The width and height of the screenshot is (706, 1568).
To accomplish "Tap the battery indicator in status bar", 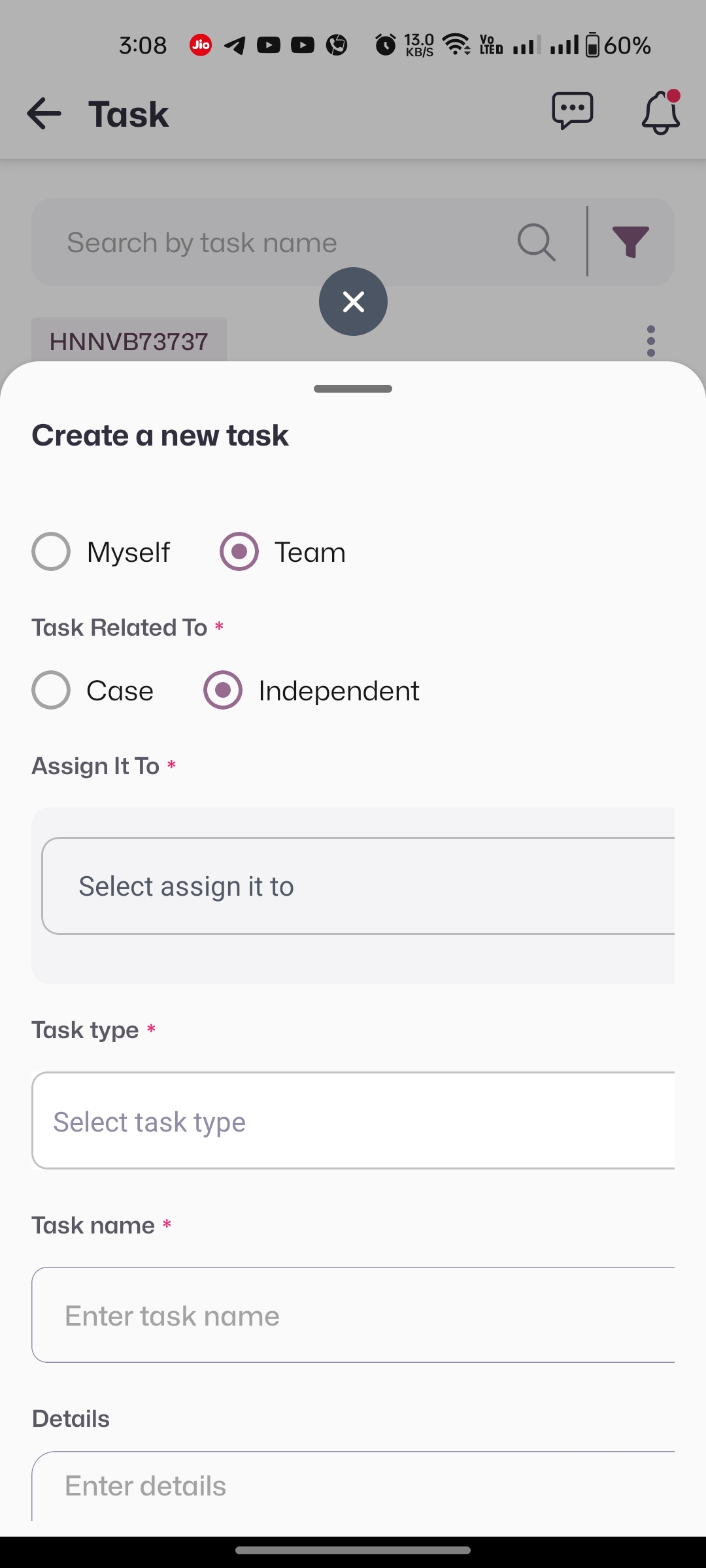I will tap(592, 45).
